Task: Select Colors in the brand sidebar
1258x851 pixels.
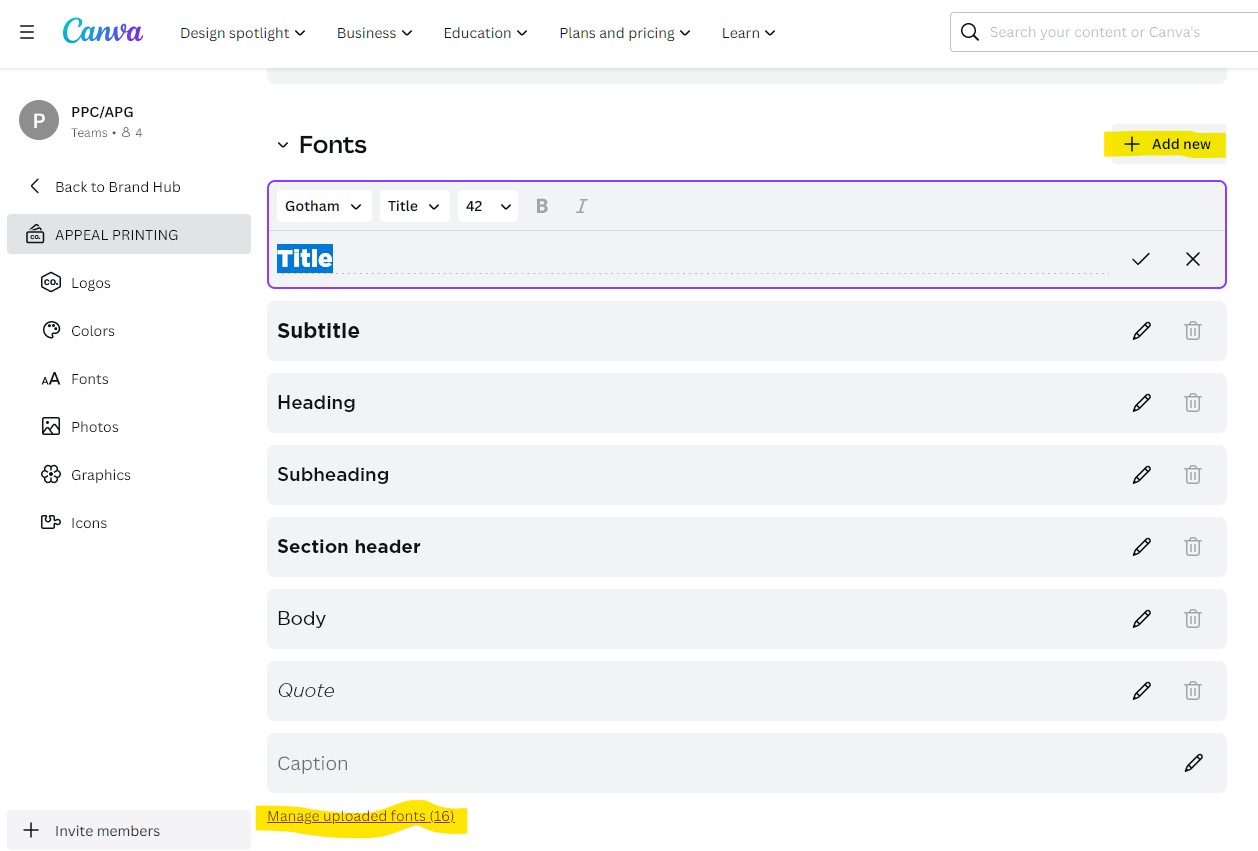Action: 92,331
